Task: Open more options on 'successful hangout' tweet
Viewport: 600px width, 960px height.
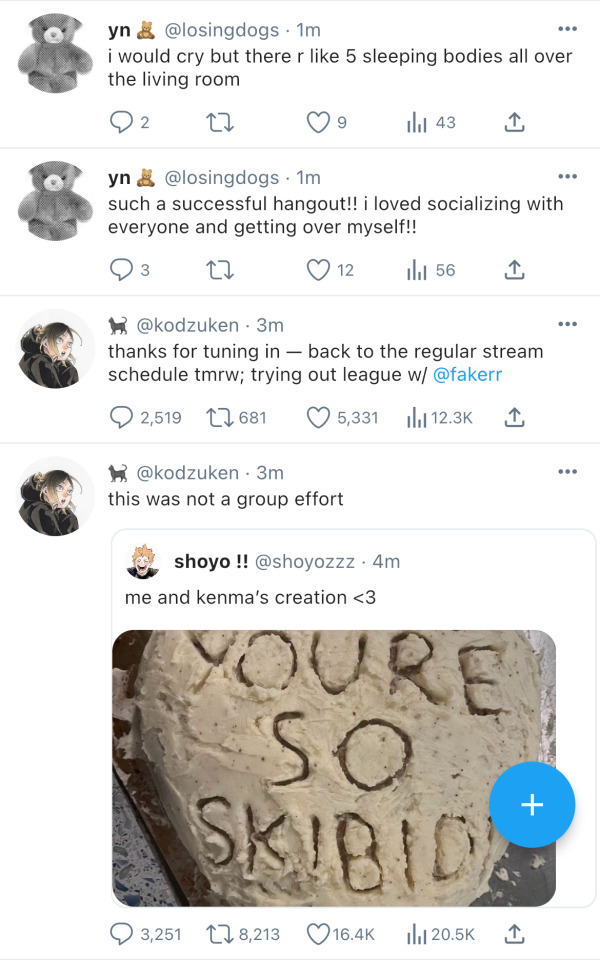Action: (x=567, y=176)
